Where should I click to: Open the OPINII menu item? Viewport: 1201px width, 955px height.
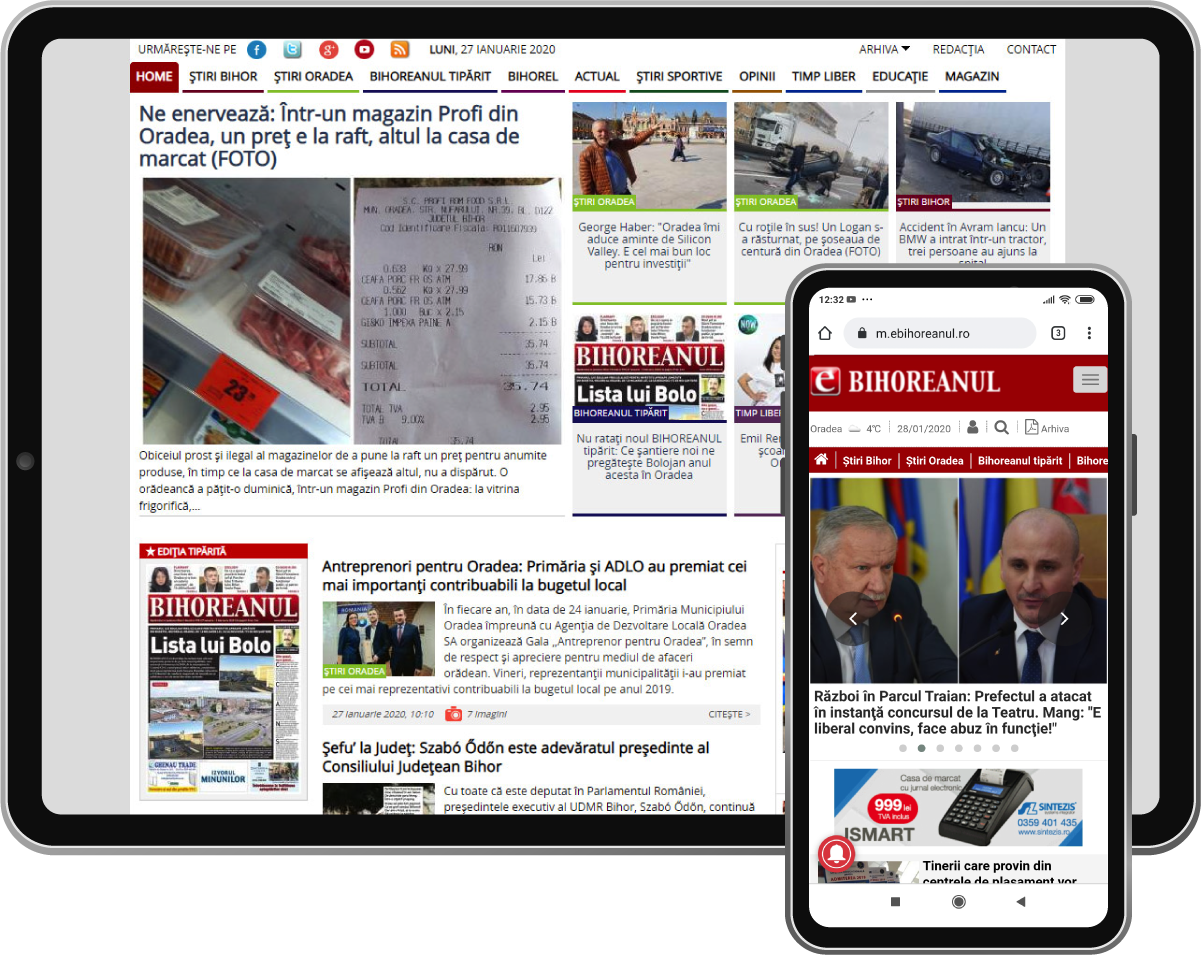[757, 77]
